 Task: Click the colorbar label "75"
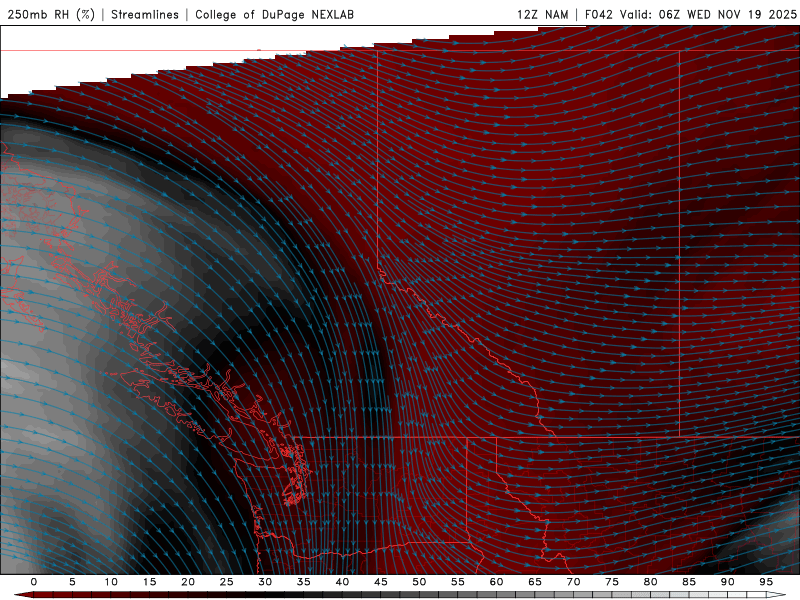click(612, 582)
